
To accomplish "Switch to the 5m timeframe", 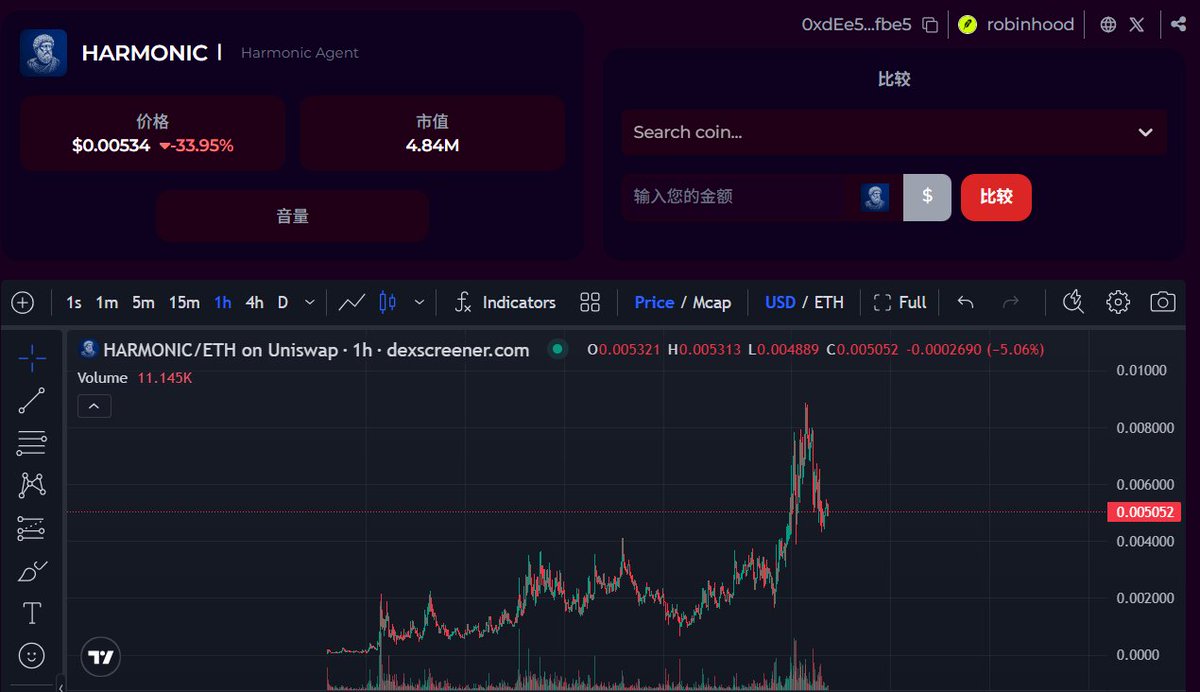I will coord(143,303).
